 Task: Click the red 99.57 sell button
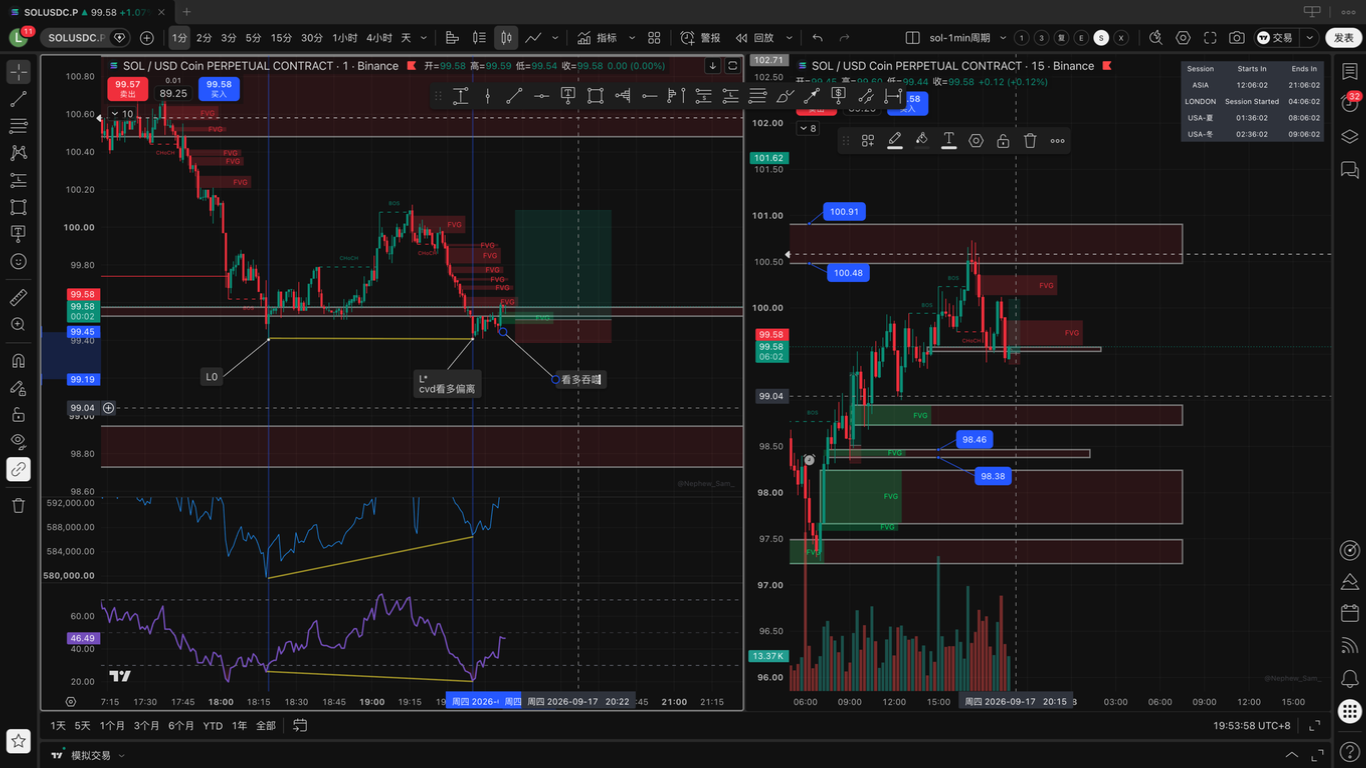pos(127,89)
